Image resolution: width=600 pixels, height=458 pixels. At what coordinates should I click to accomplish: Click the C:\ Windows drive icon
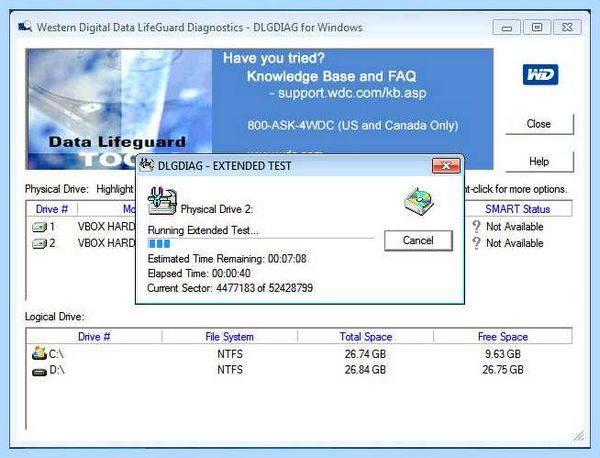point(39,353)
